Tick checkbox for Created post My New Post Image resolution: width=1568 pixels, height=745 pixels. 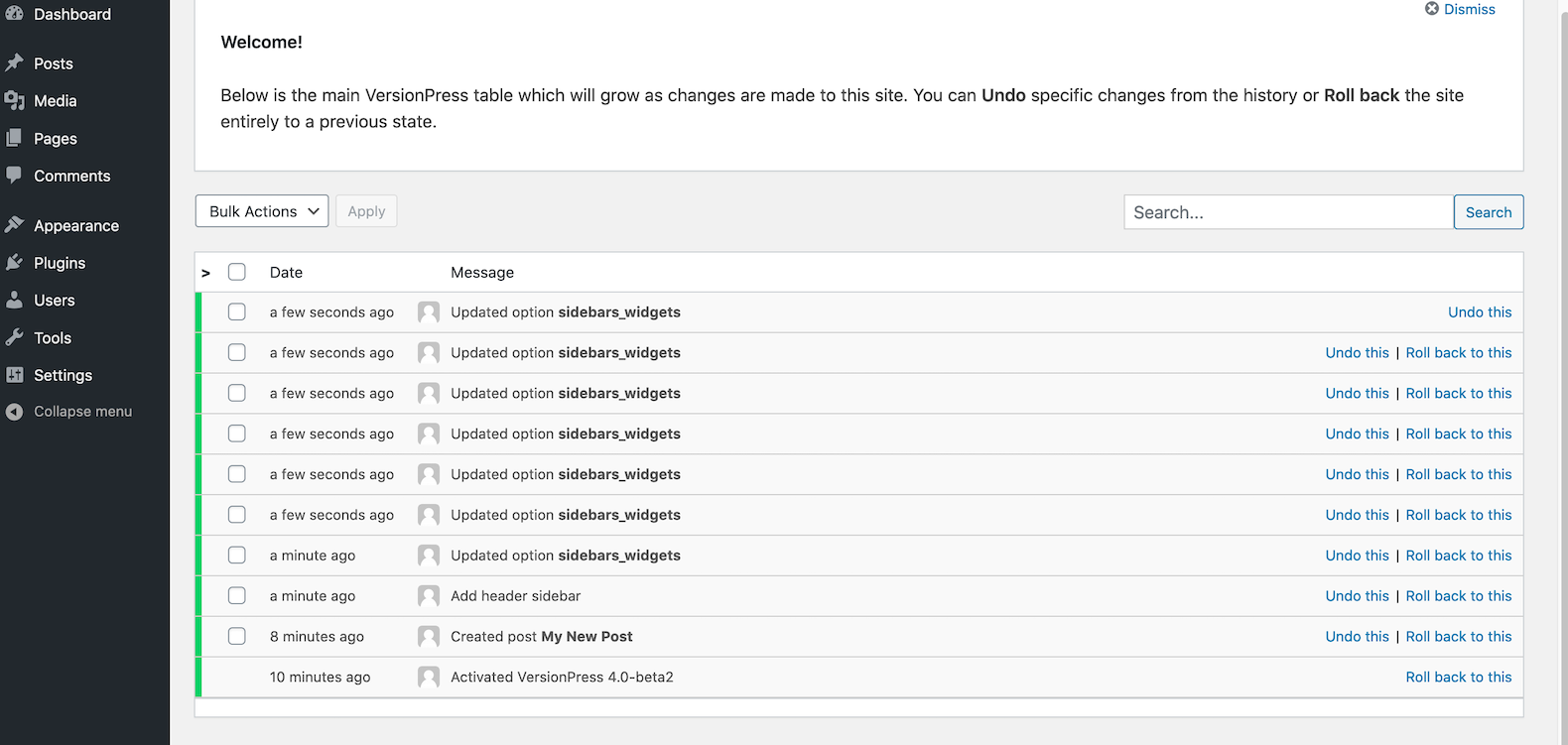click(237, 637)
